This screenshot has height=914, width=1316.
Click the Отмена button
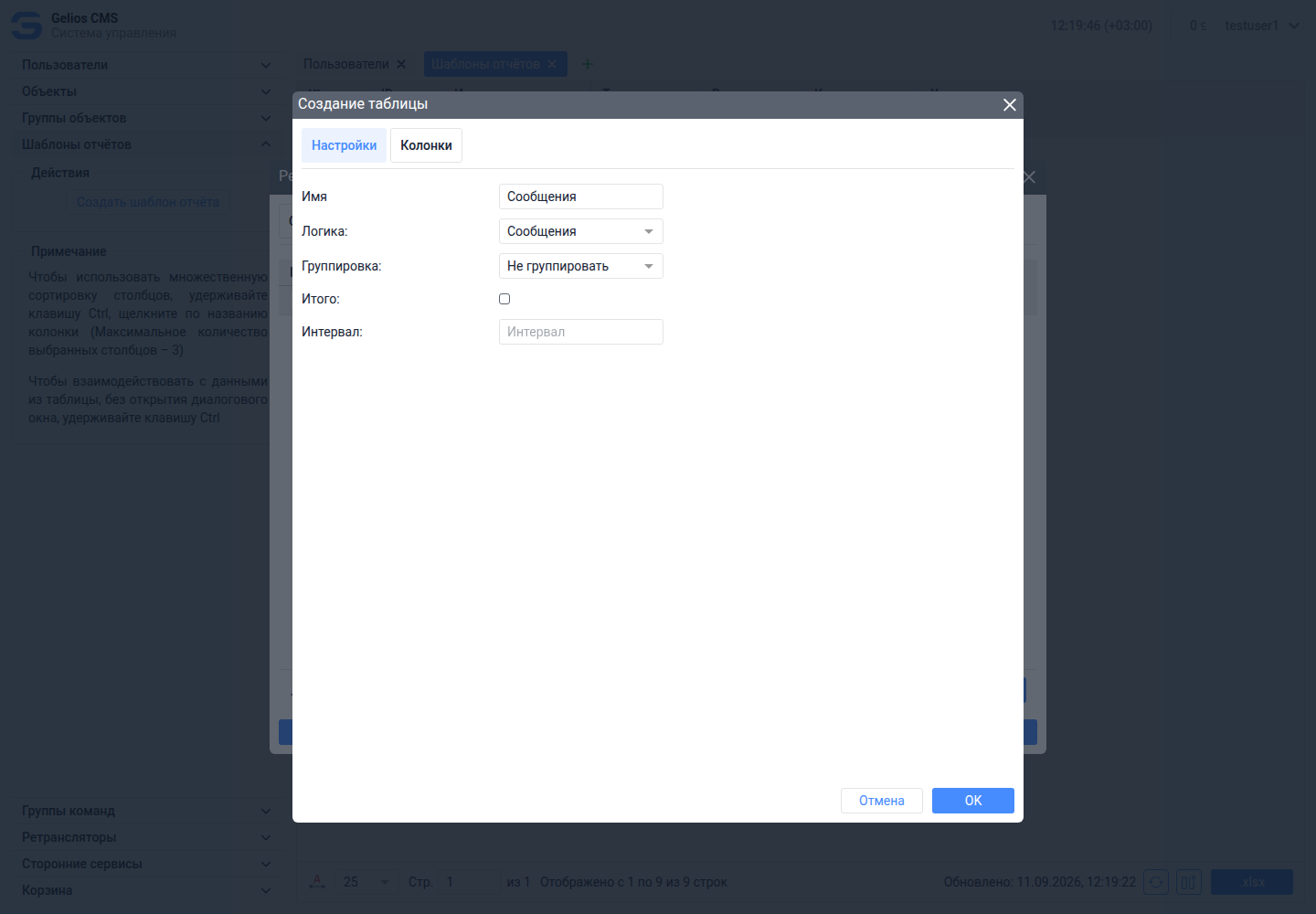coord(882,801)
